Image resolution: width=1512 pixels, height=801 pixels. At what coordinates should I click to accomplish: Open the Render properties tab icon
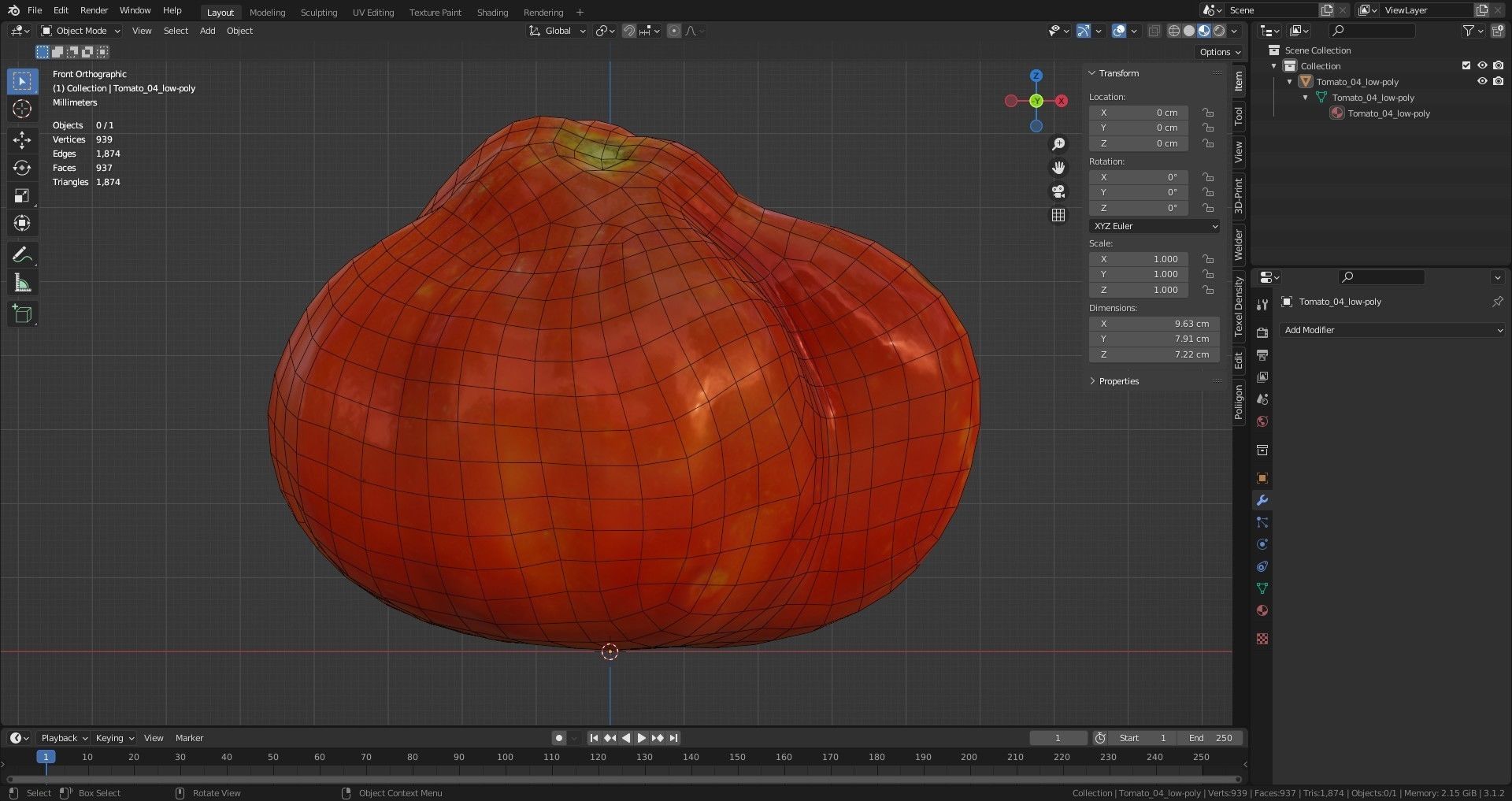[1262, 333]
